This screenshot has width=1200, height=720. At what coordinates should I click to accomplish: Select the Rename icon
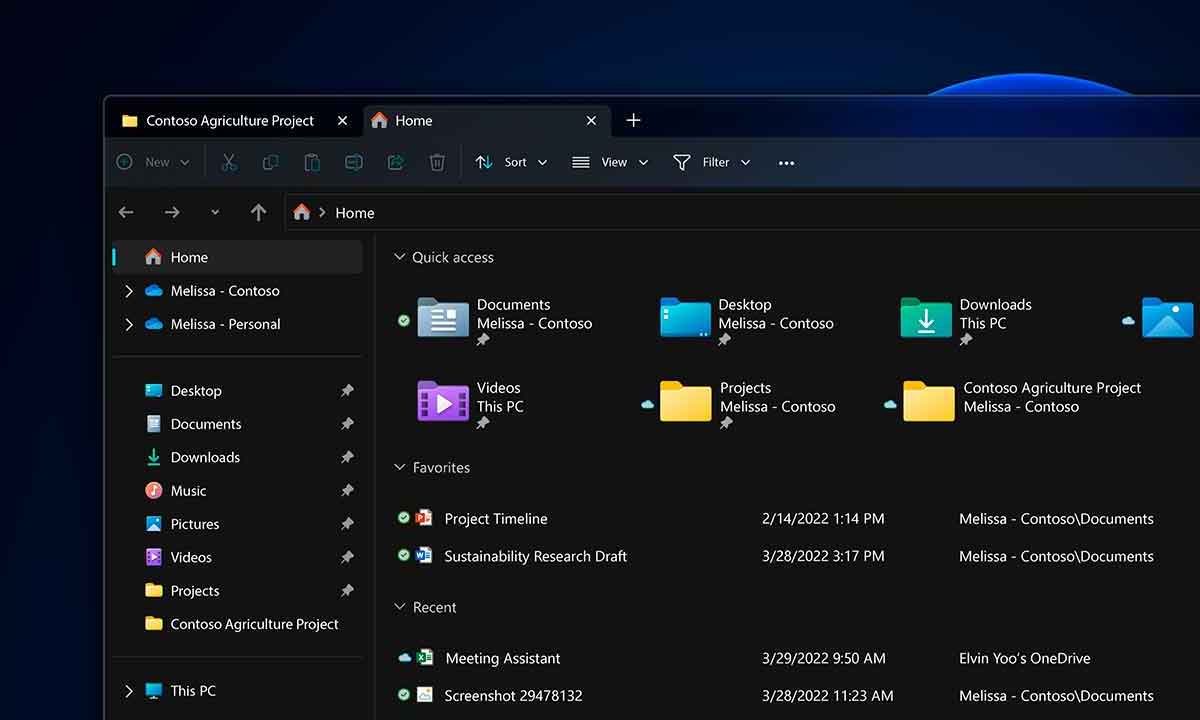click(354, 162)
